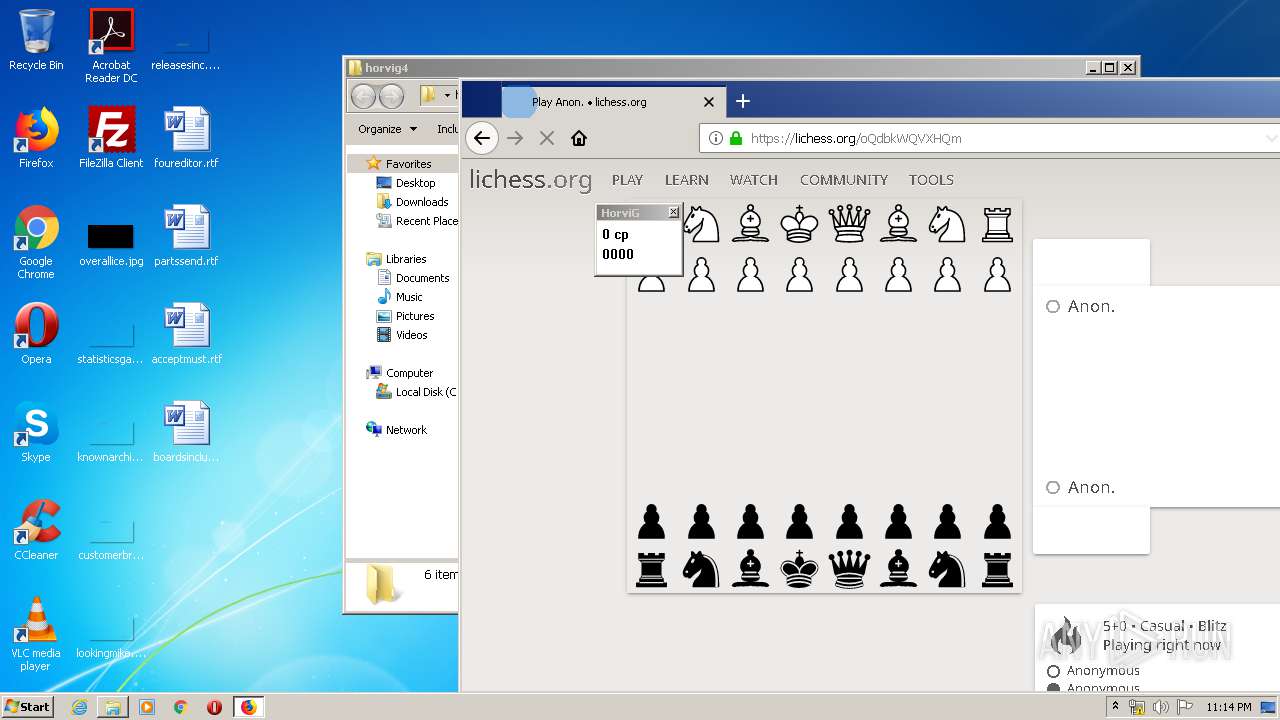Open the browser home page
Screen dimensions: 1280x720
[578, 138]
